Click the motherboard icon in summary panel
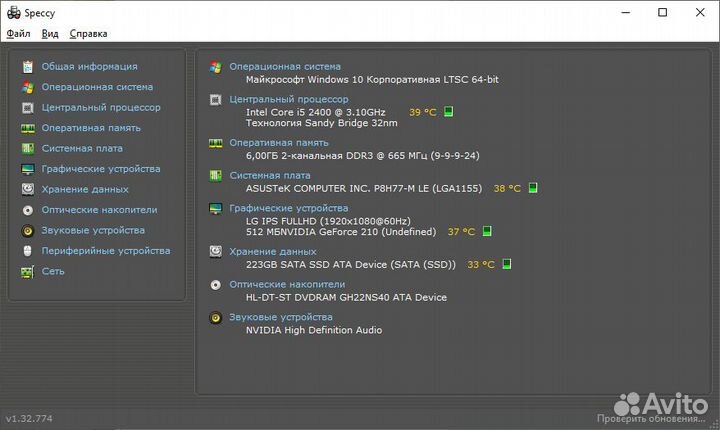This screenshot has height=430, width=720. tap(215, 176)
